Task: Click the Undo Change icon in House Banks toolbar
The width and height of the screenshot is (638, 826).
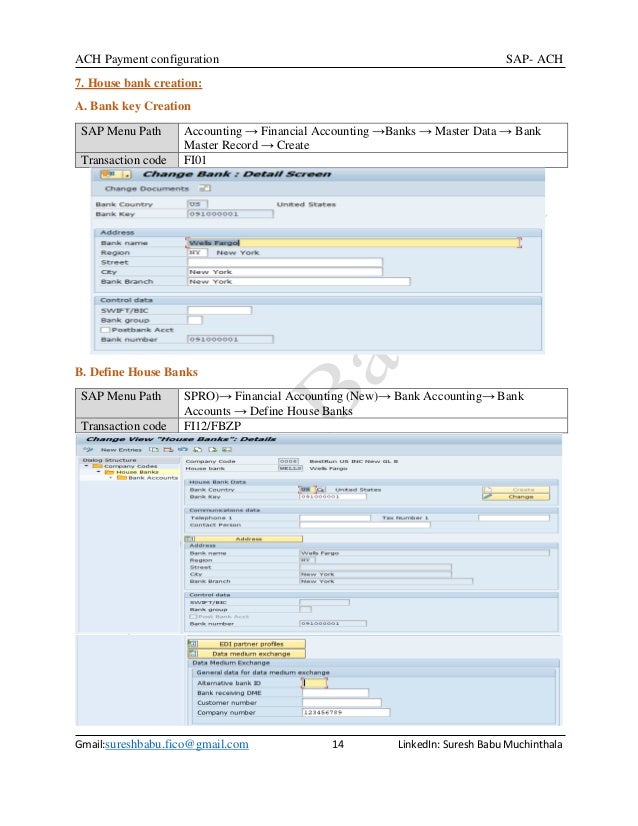Action: tap(183, 449)
